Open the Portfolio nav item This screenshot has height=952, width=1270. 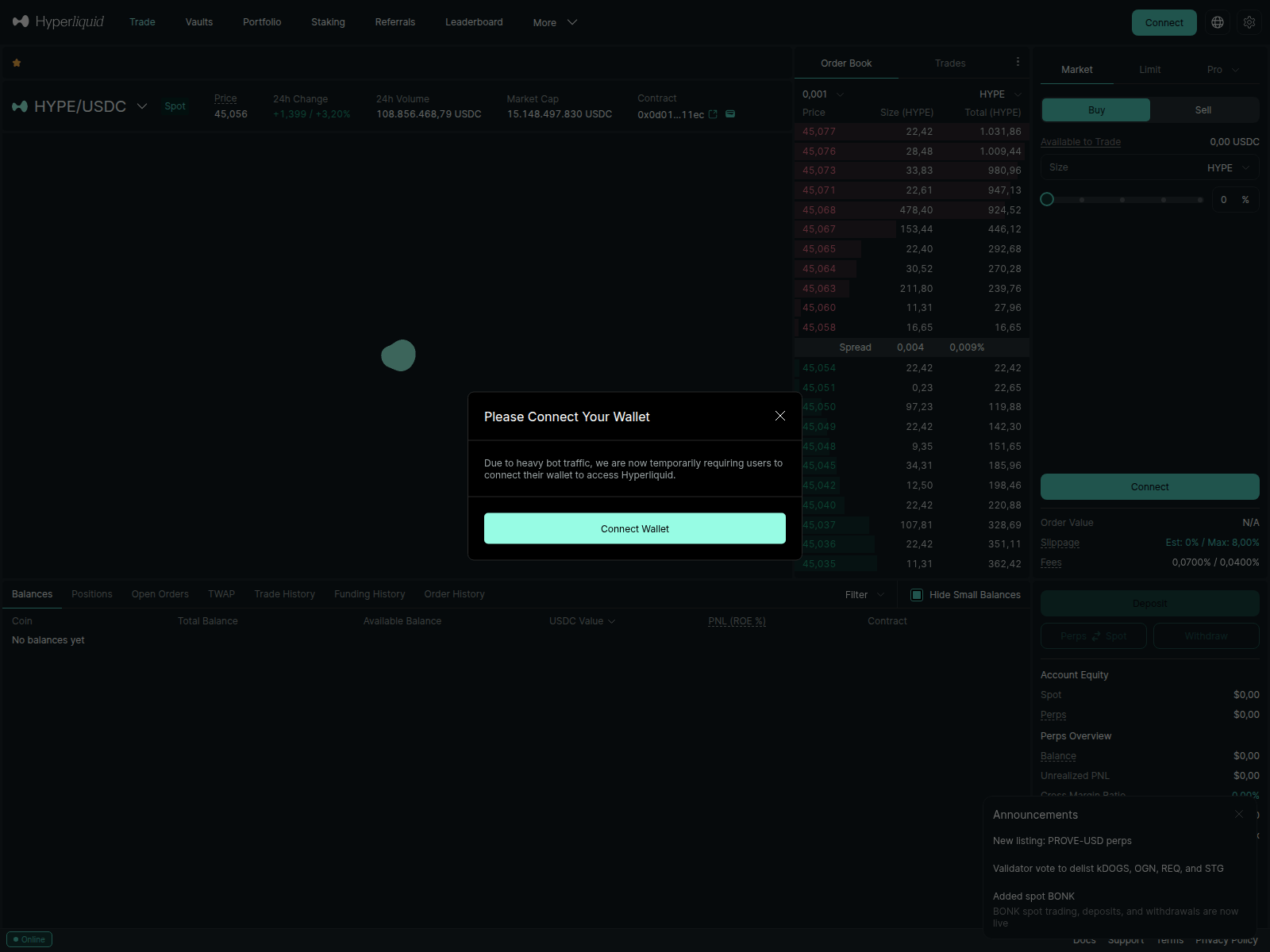pos(262,22)
